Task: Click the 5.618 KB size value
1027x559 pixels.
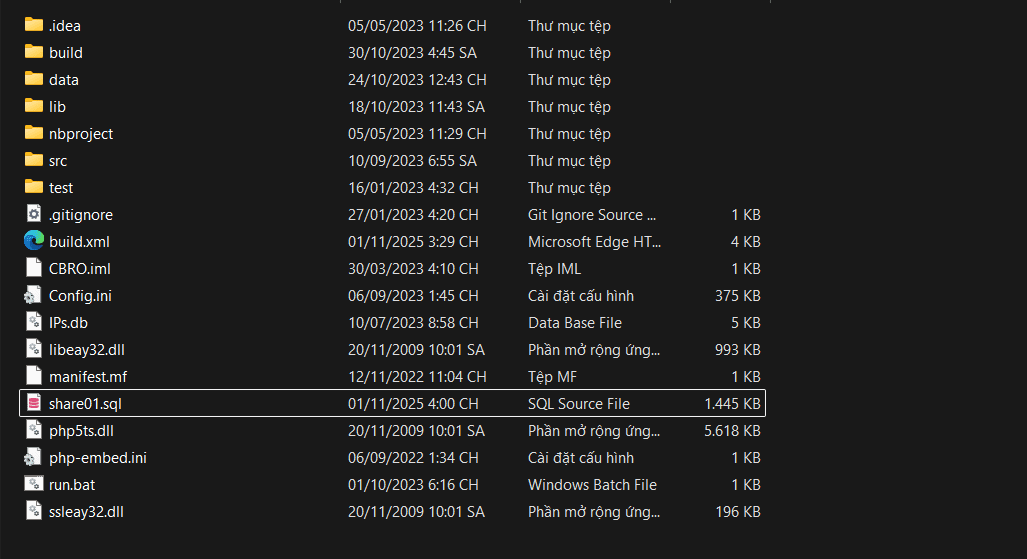Action: (x=732, y=431)
